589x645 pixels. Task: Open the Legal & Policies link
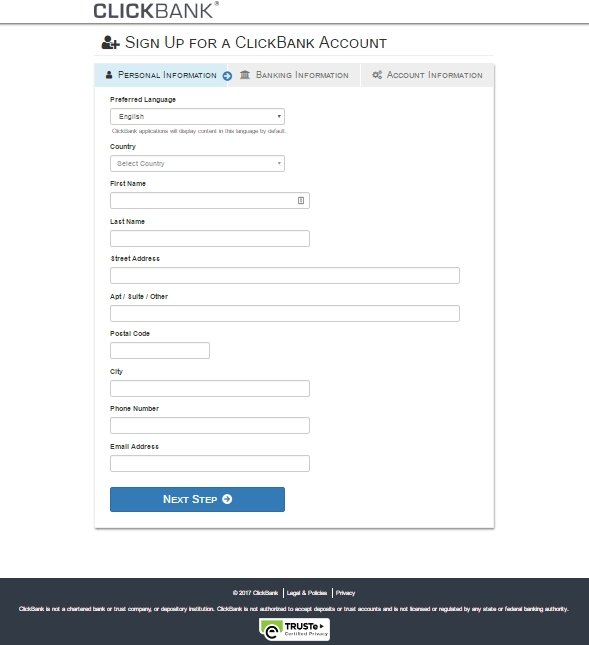307,593
